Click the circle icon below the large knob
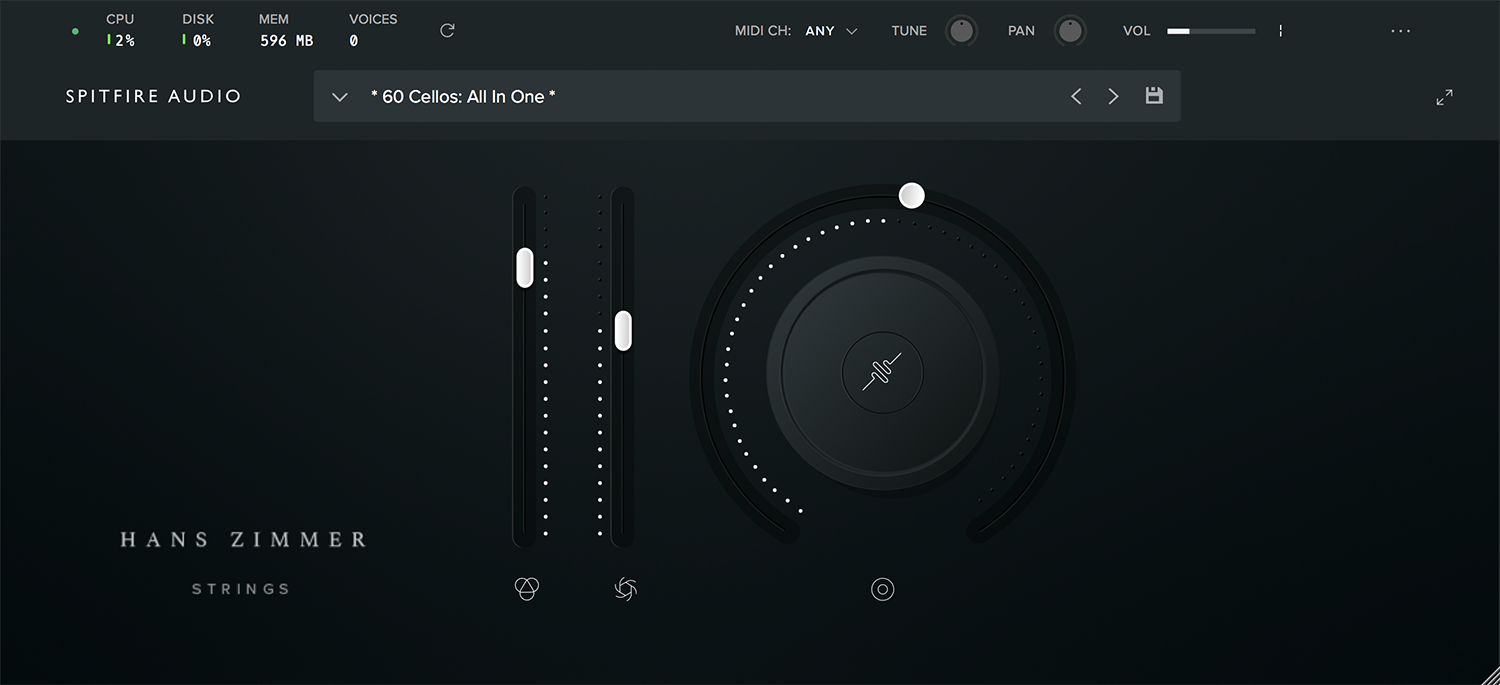Image resolution: width=1500 pixels, height=685 pixels. [x=882, y=589]
